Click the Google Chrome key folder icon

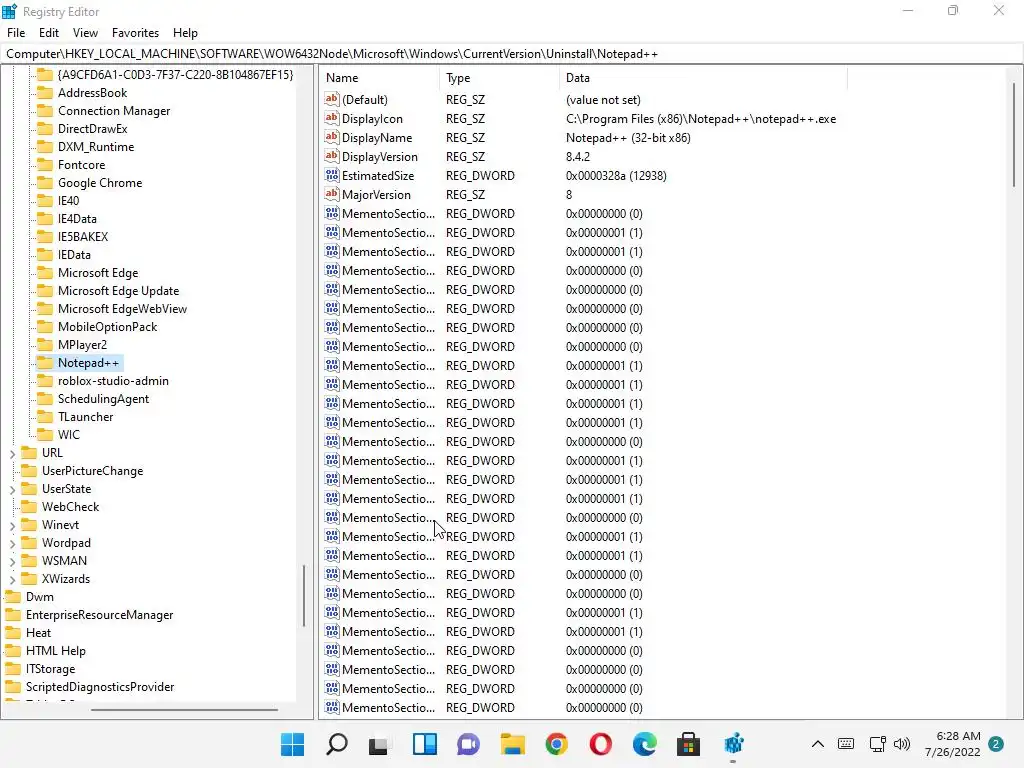pos(45,183)
